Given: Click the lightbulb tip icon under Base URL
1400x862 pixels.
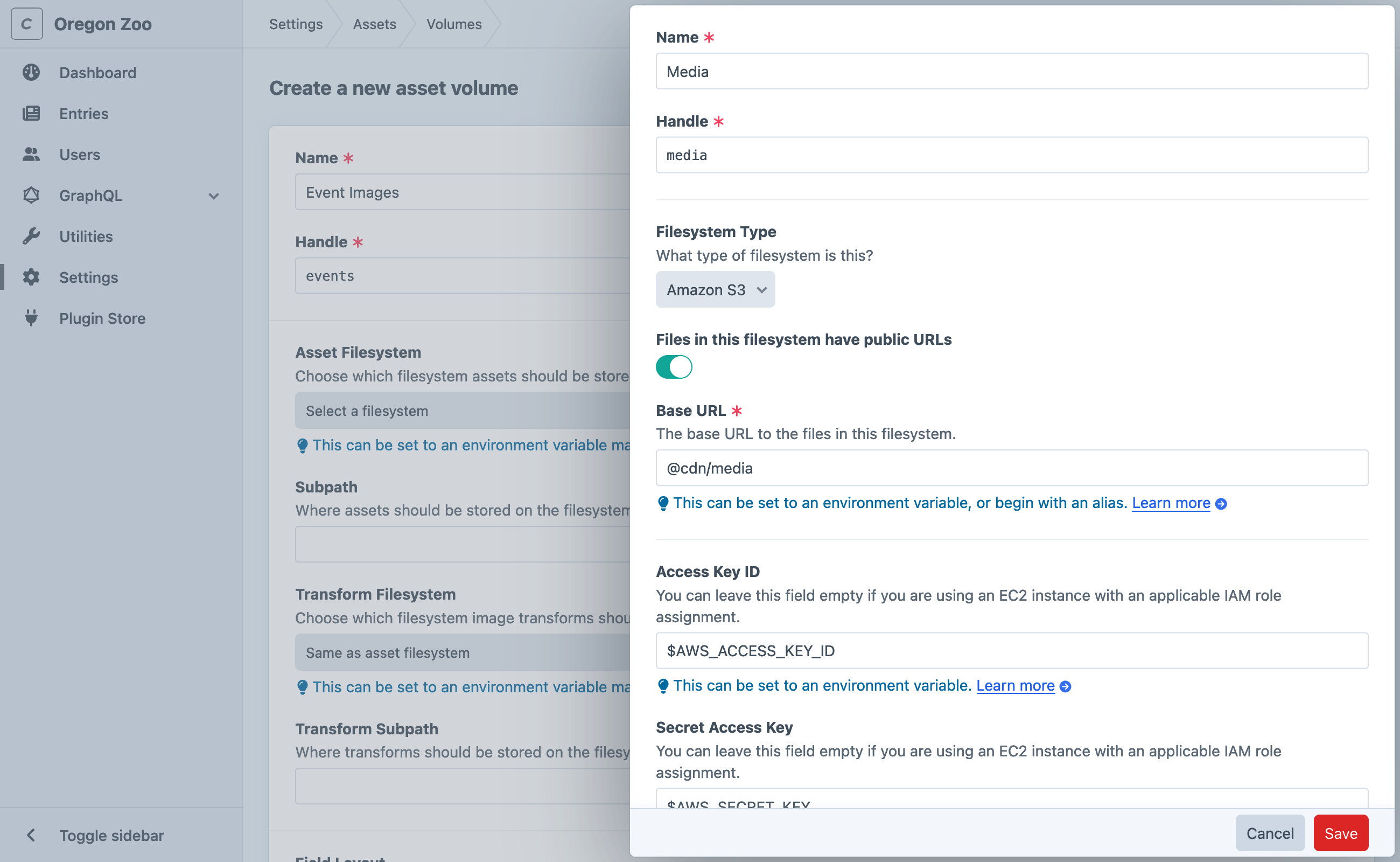Looking at the screenshot, I should click(x=663, y=503).
